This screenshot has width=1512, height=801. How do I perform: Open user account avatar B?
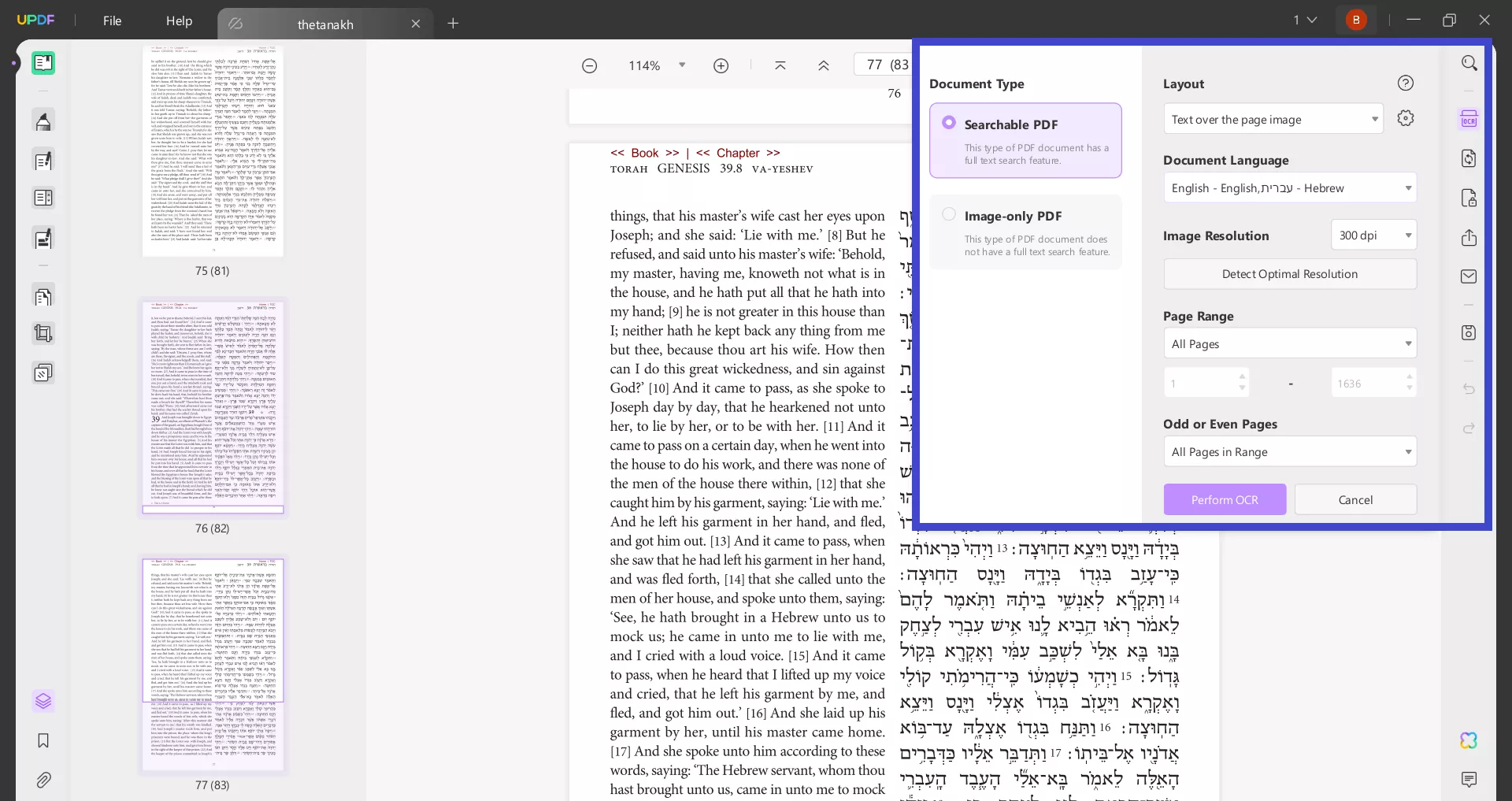click(1356, 20)
